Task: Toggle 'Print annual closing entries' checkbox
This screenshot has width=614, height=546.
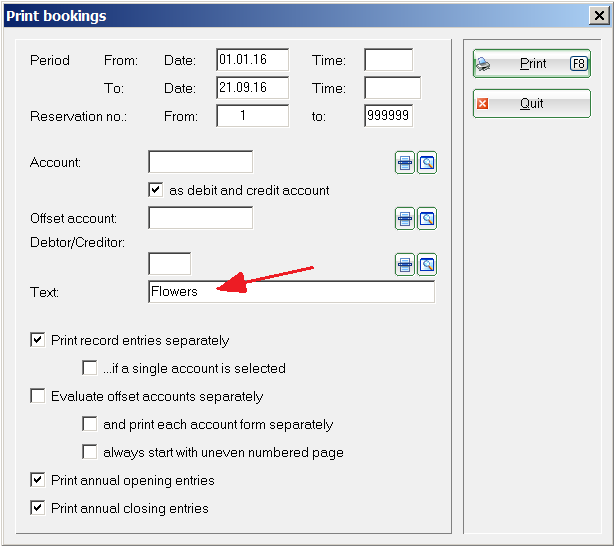Action: point(37,508)
